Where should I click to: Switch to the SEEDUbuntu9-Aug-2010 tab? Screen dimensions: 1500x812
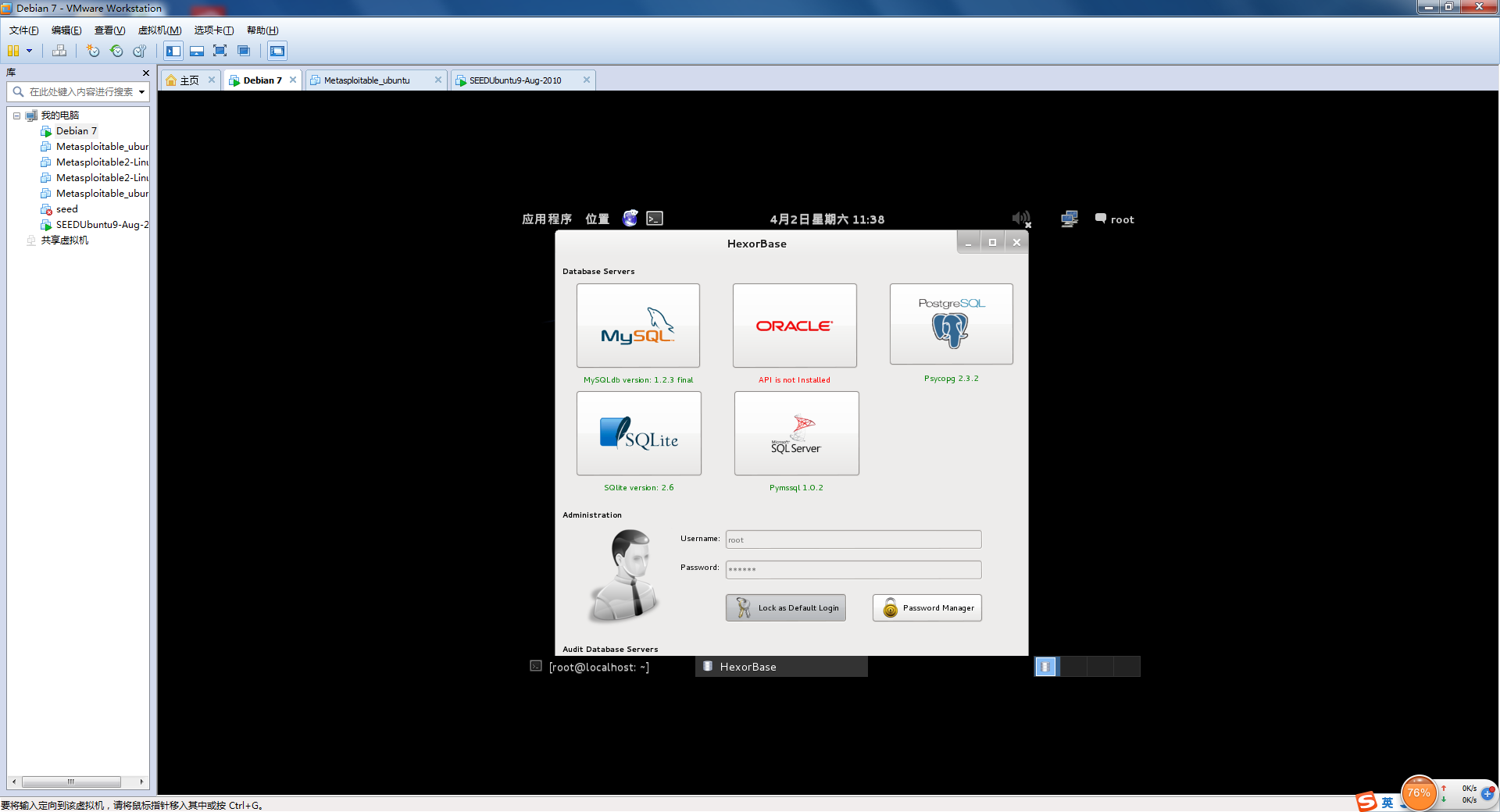[515, 80]
